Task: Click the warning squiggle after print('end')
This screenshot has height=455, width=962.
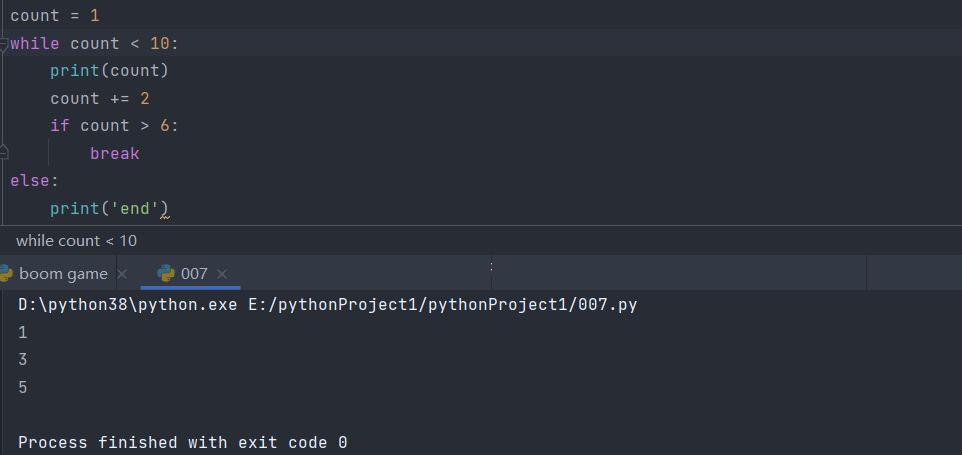Action: point(165,212)
